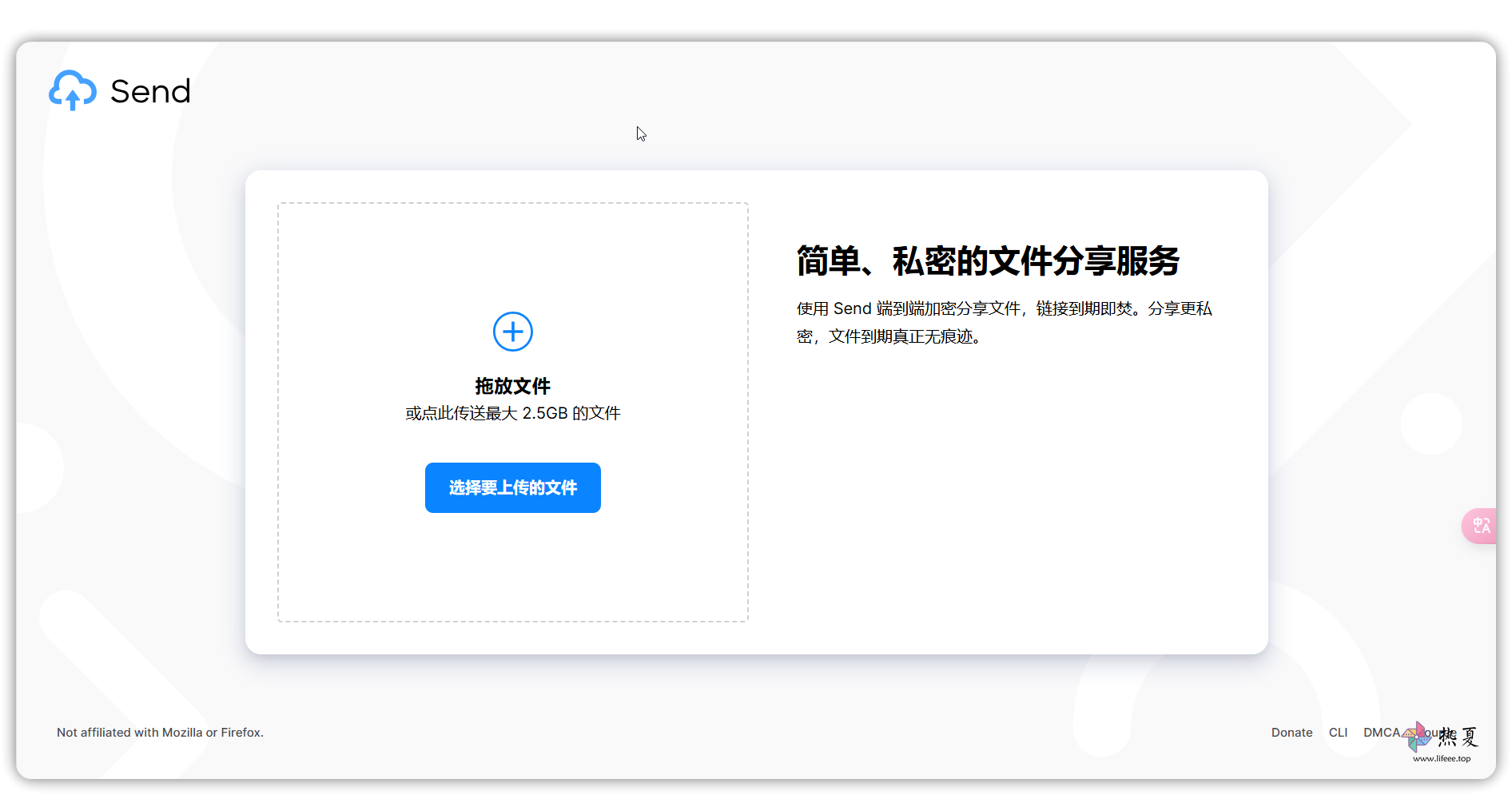This screenshot has height=795, width=1512.
Task: Click the www.lifeee.top watermark text
Action: [1441, 759]
